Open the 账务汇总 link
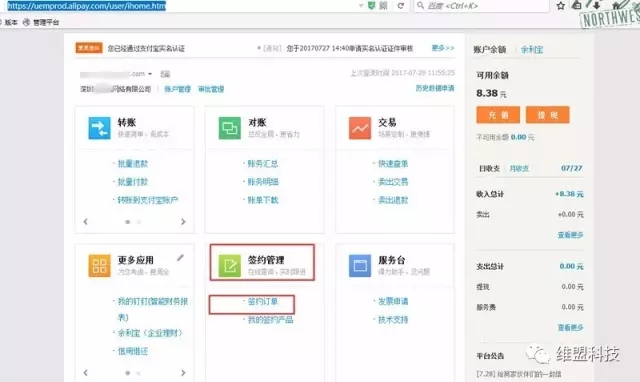640x382 pixels. click(263, 164)
